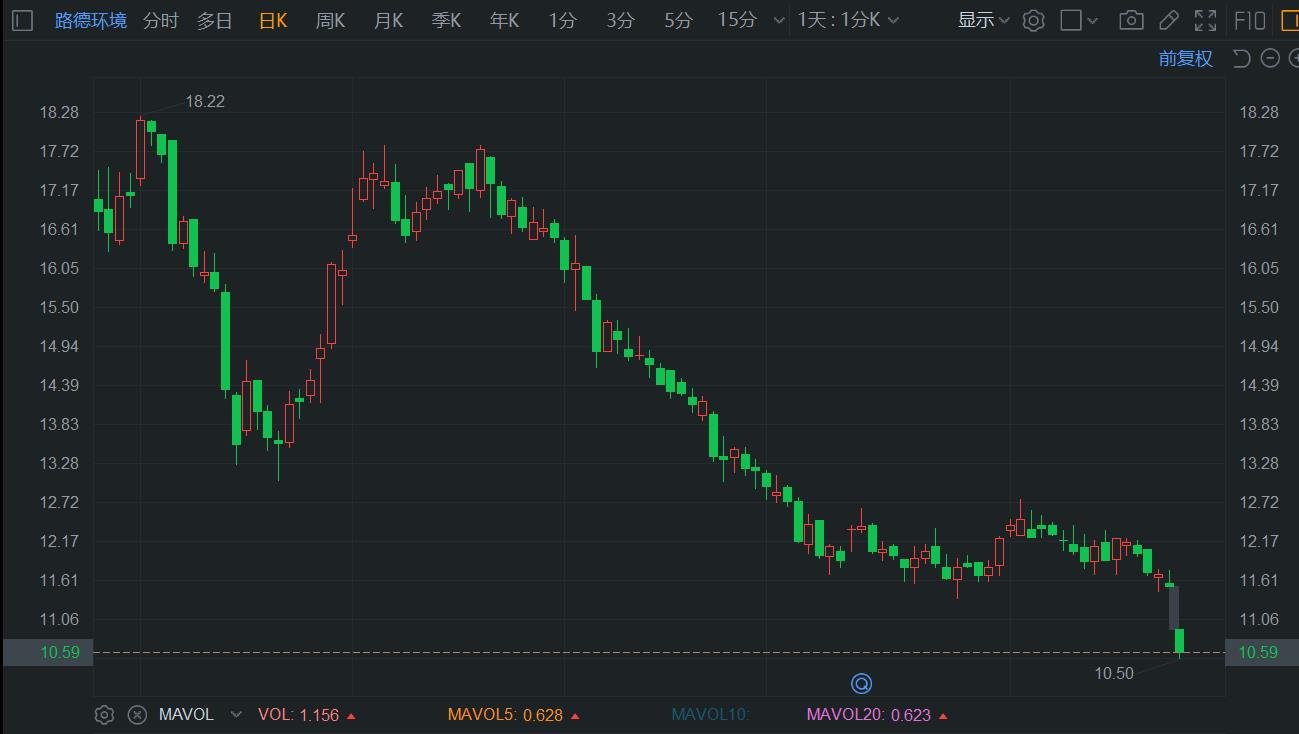Click the @ event marker on timeline
Screen dimensions: 1299x734
[861, 684]
